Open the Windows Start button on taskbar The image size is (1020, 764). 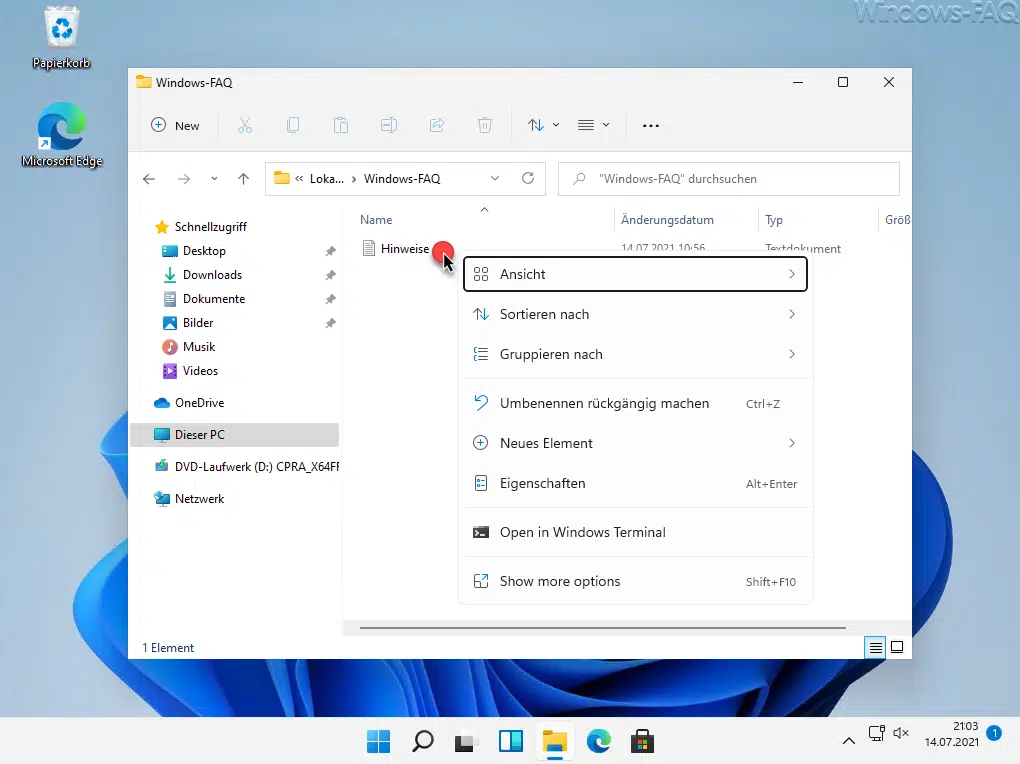tap(378, 741)
